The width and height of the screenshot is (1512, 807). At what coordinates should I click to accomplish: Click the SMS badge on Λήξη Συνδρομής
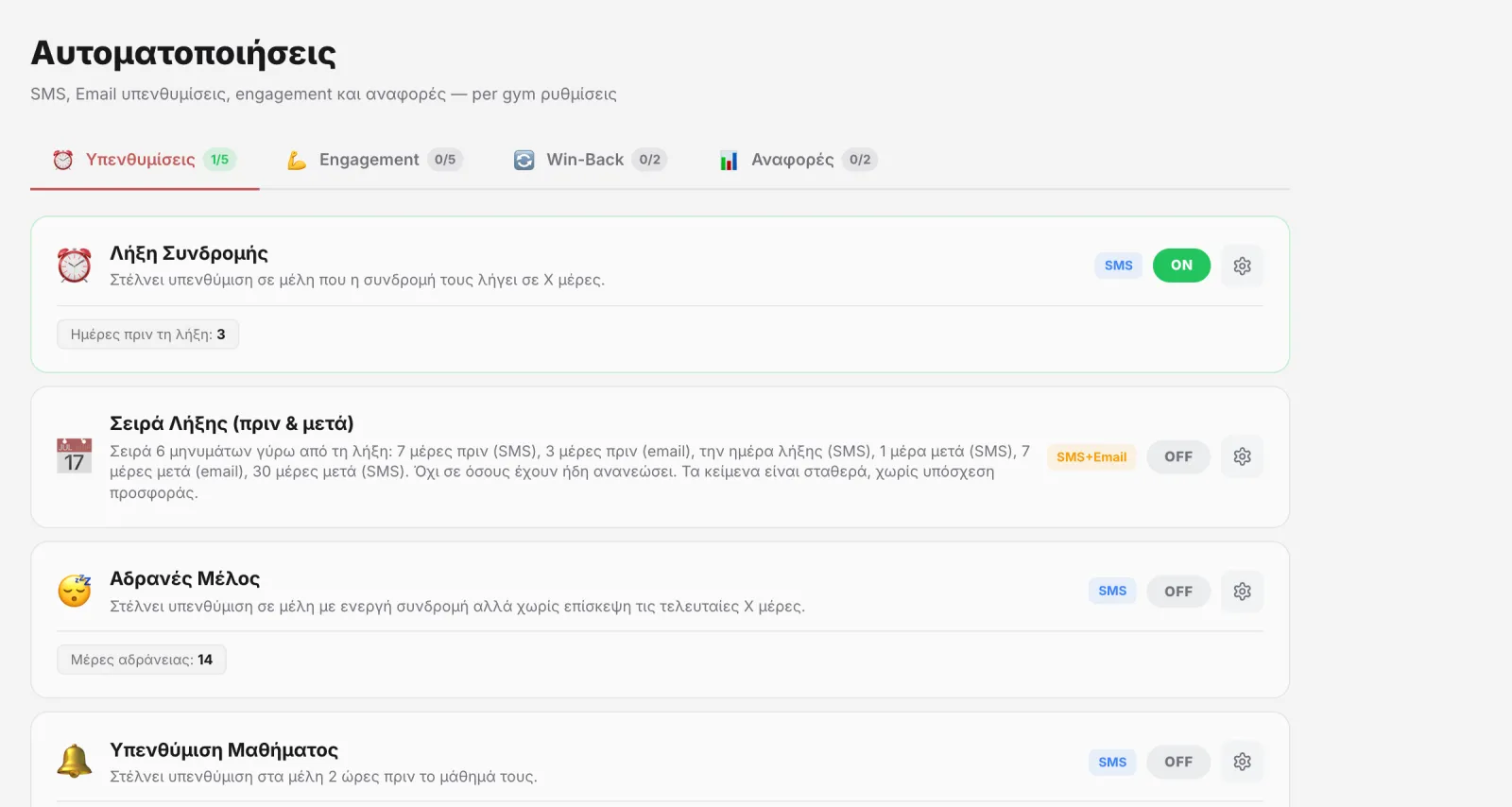coord(1119,266)
